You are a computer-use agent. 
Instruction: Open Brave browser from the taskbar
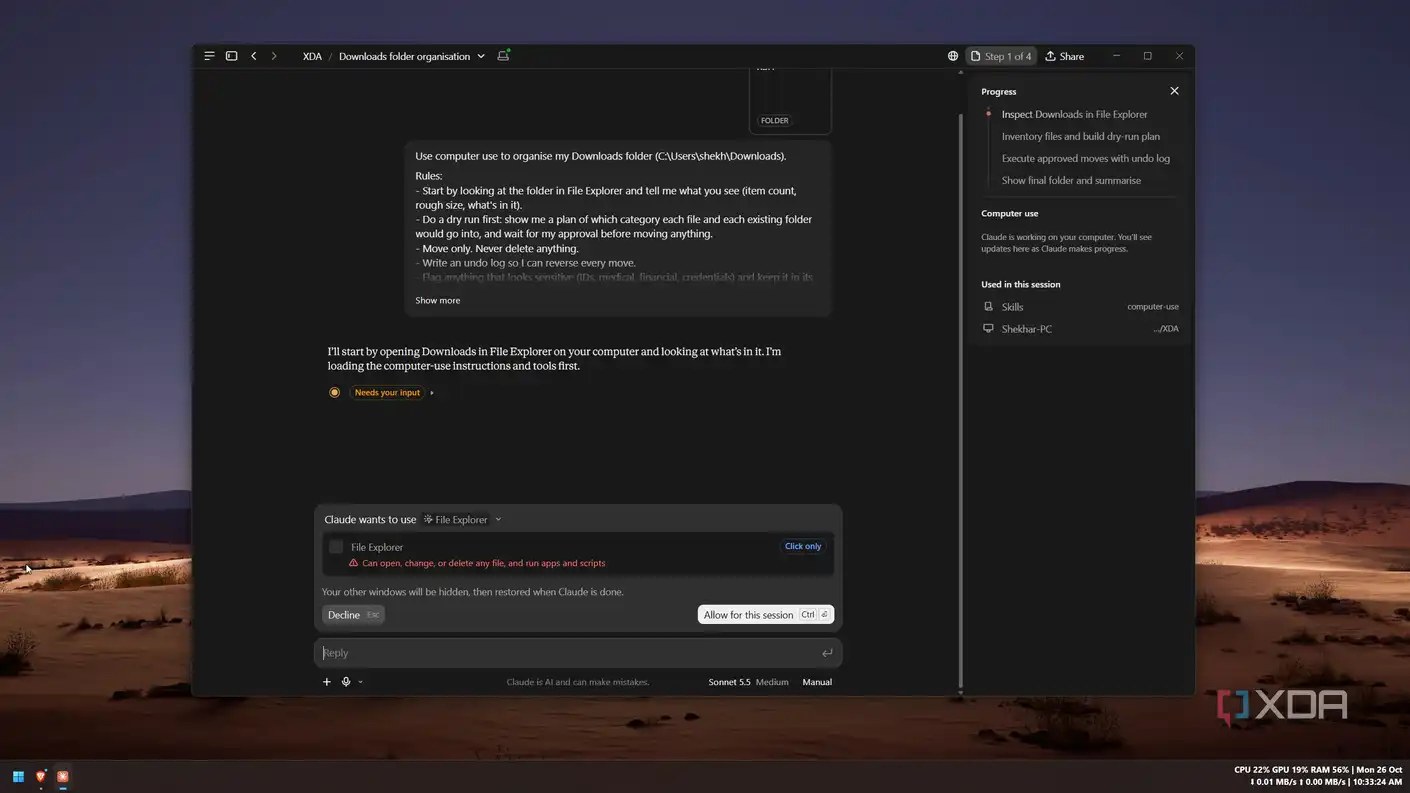(41, 776)
